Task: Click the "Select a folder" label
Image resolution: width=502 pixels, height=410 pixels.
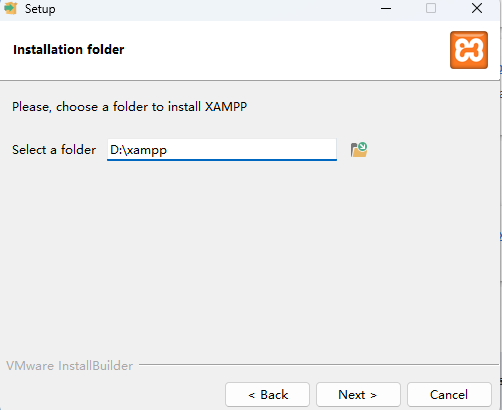Action: pos(54,150)
